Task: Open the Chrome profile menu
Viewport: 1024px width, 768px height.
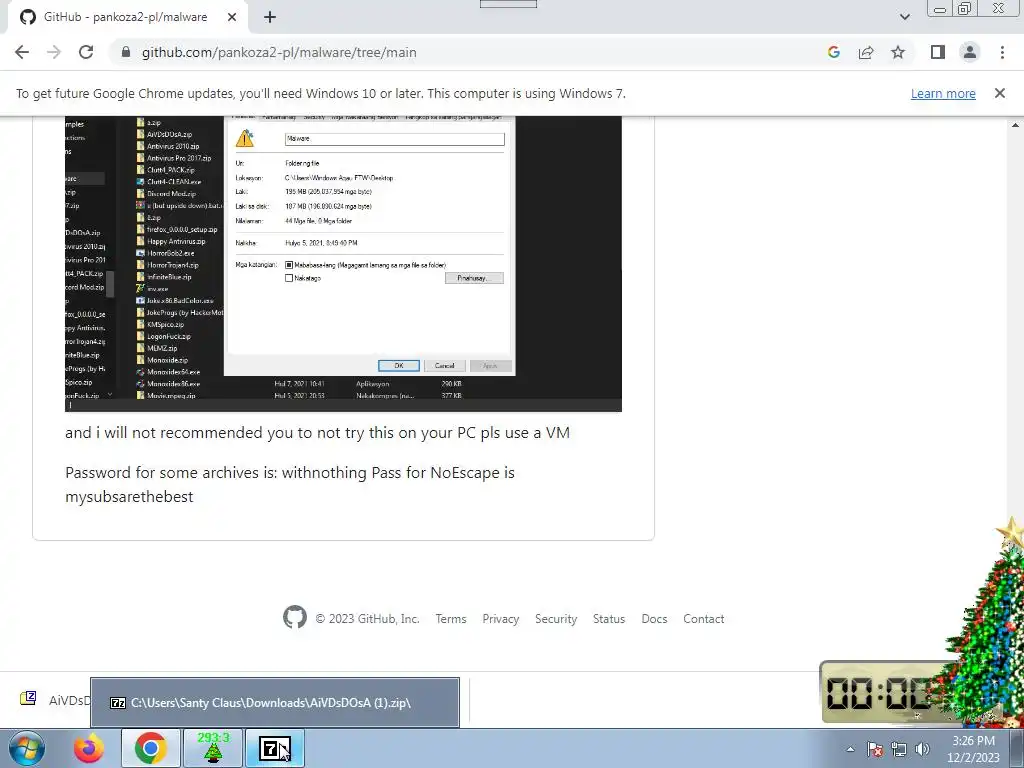Action: pyautogui.click(x=970, y=52)
